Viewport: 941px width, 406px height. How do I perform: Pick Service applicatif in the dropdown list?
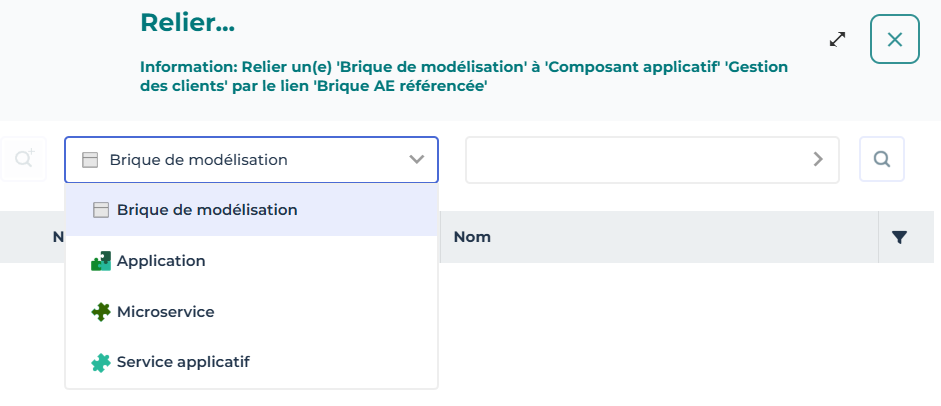(x=183, y=362)
